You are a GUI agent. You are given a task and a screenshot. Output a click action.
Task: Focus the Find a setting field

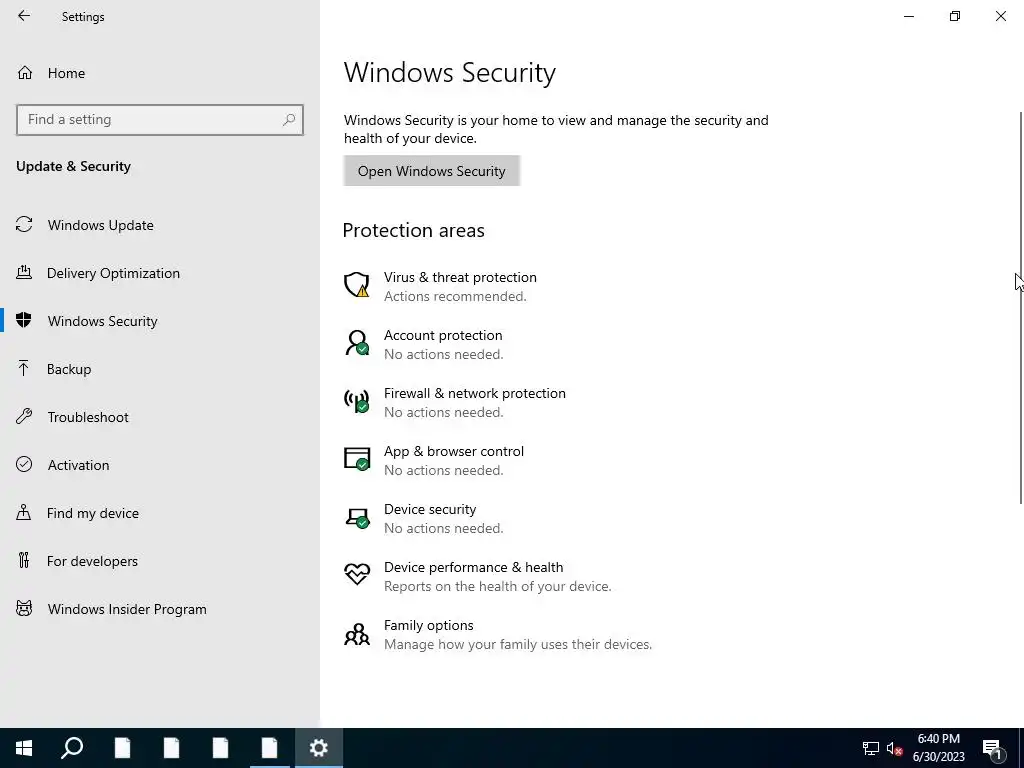coord(159,120)
